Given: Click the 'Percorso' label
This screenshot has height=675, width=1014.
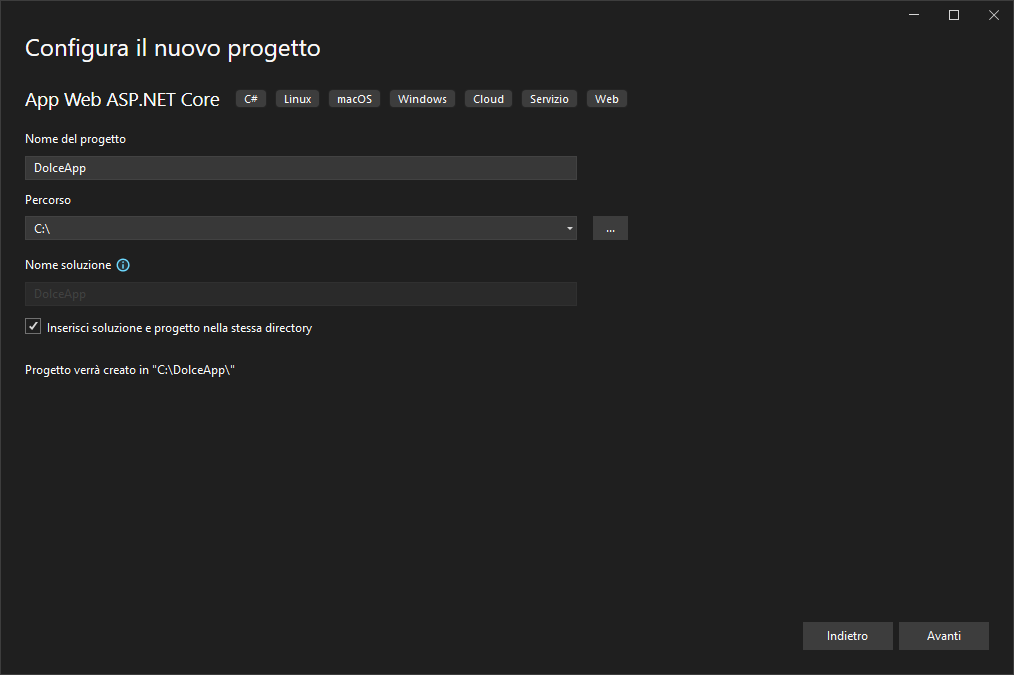Looking at the screenshot, I should tap(48, 200).
